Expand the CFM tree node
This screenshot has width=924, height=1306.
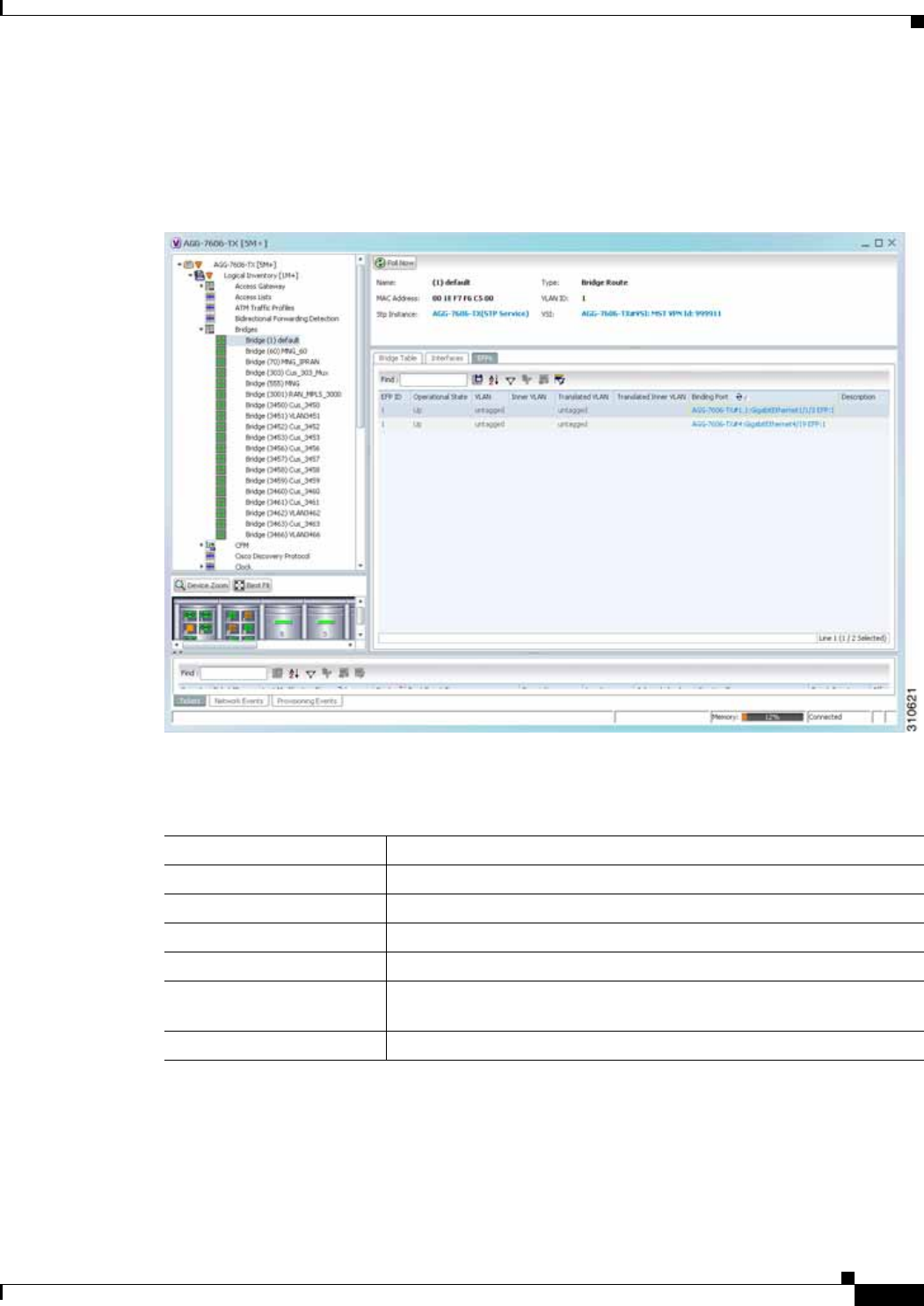(x=201, y=545)
